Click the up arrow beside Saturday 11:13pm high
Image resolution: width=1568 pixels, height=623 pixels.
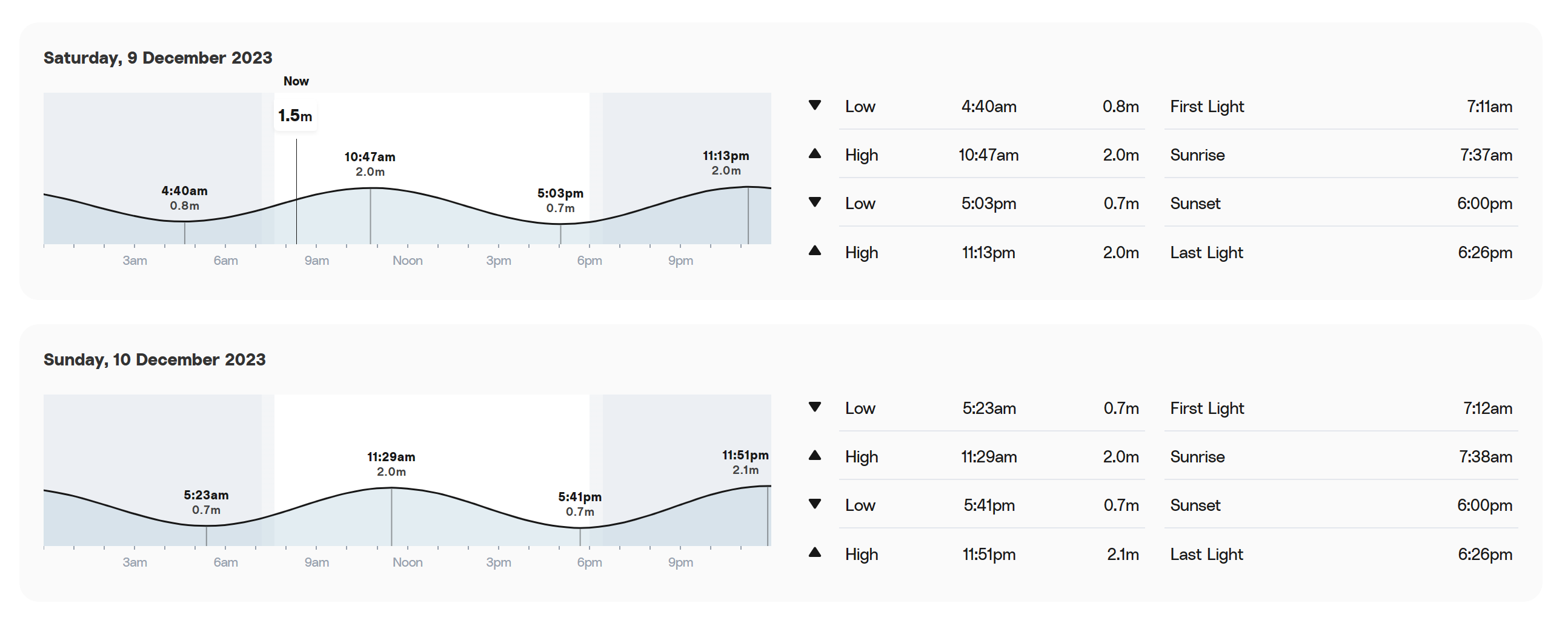tap(814, 251)
